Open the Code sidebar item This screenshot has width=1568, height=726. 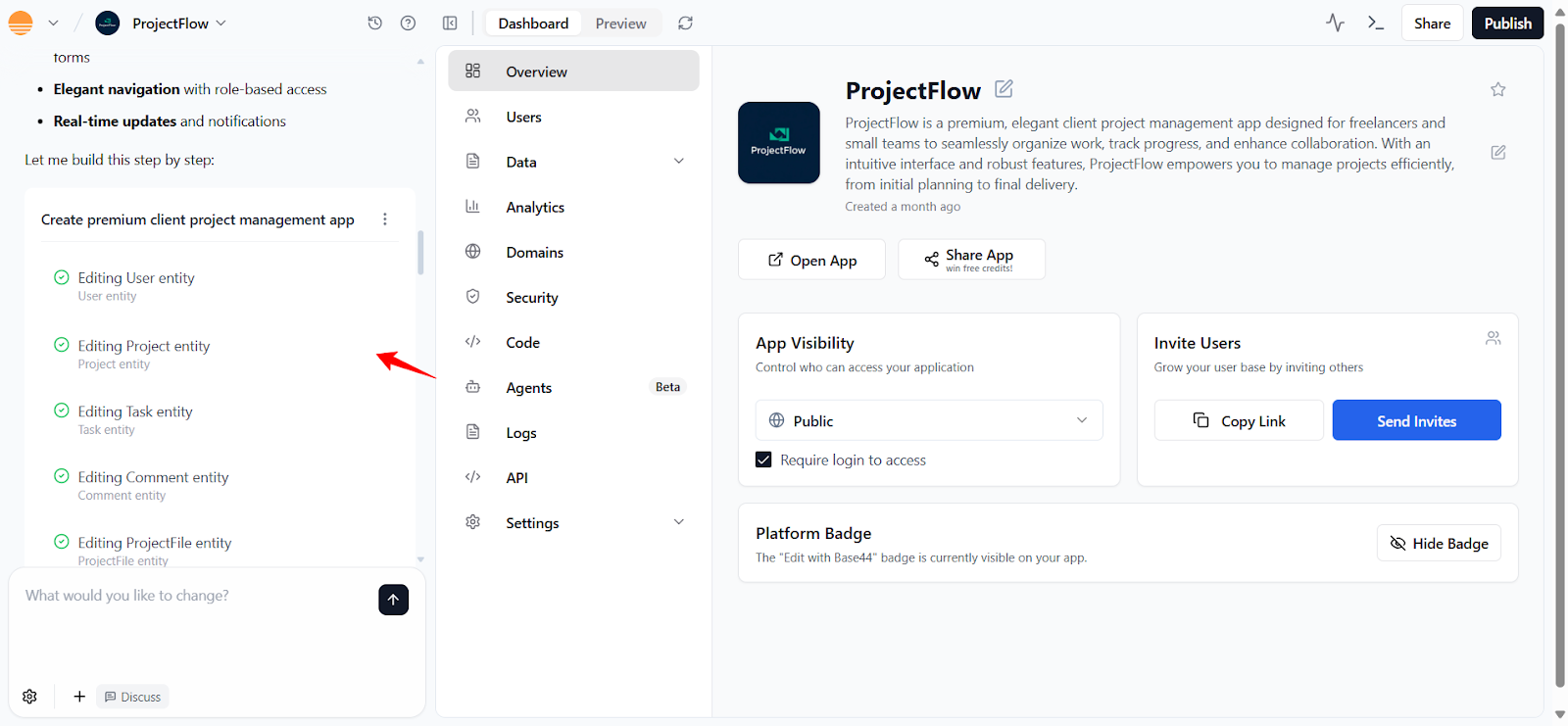point(574,342)
